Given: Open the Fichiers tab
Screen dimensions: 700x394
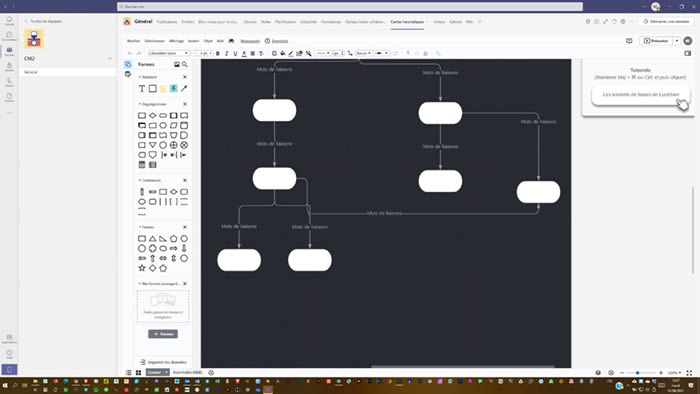Looking at the screenshot, I should [188, 22].
